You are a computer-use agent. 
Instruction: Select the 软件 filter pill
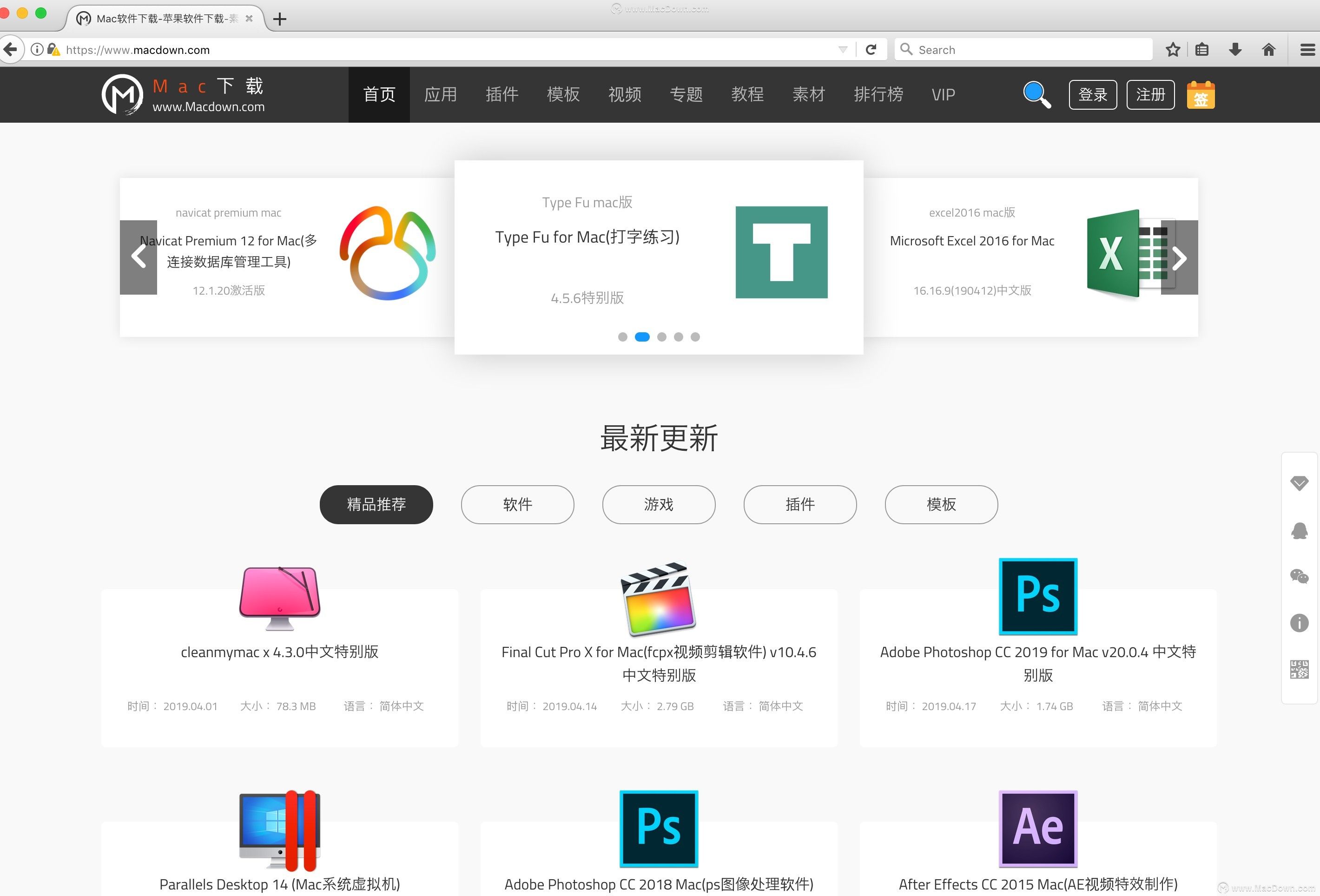pyautogui.click(x=517, y=504)
